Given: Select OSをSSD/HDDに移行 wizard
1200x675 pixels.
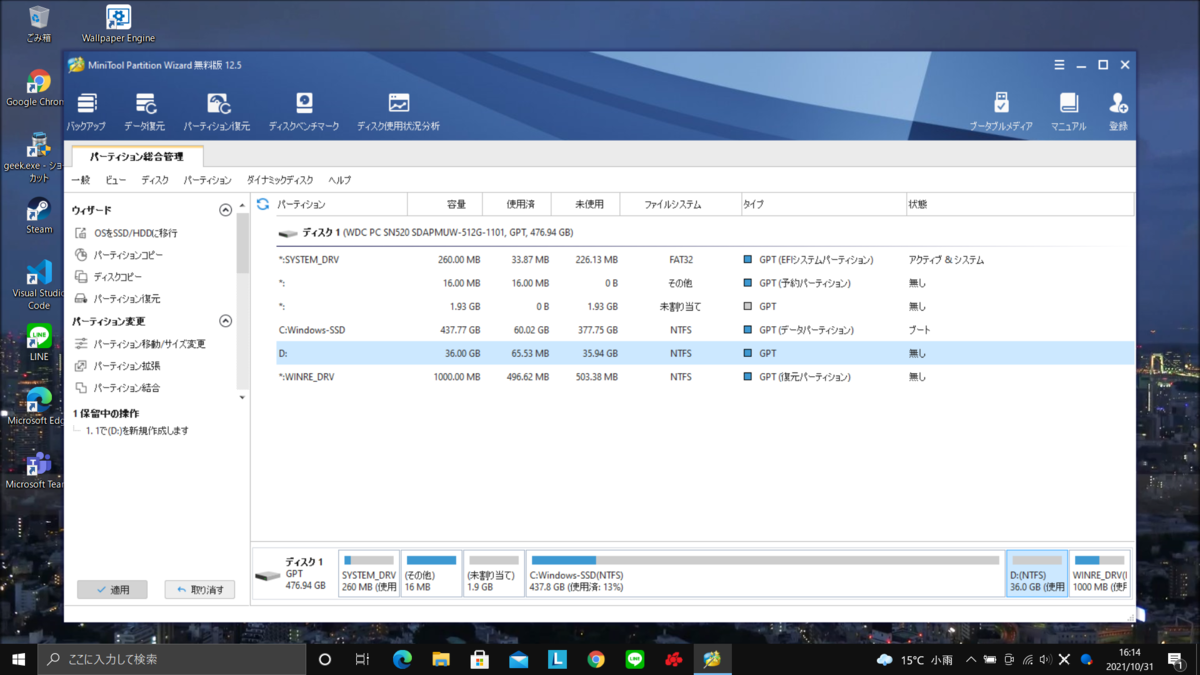Looking at the screenshot, I should (126, 233).
